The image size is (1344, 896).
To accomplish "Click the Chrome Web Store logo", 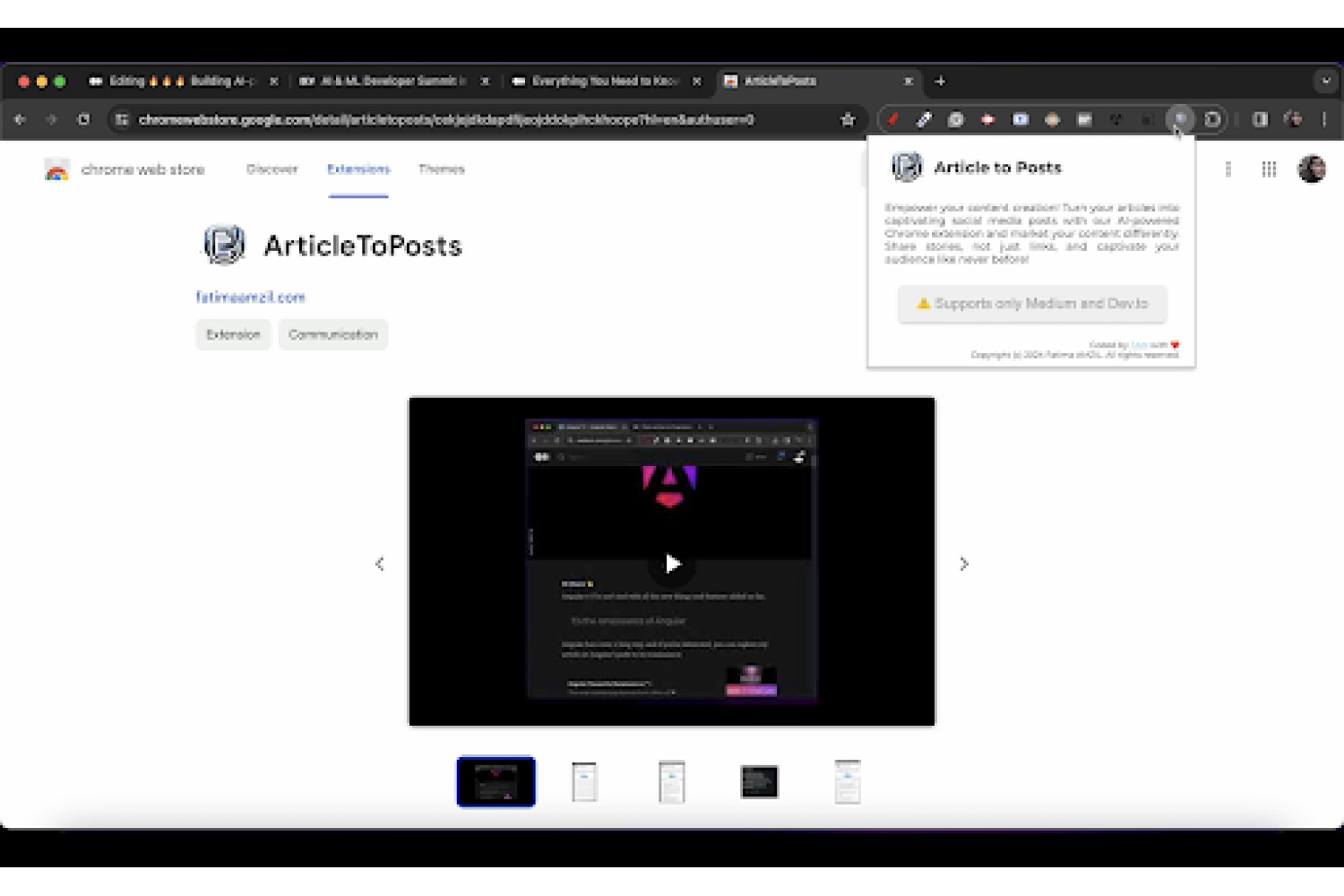I will click(x=56, y=169).
